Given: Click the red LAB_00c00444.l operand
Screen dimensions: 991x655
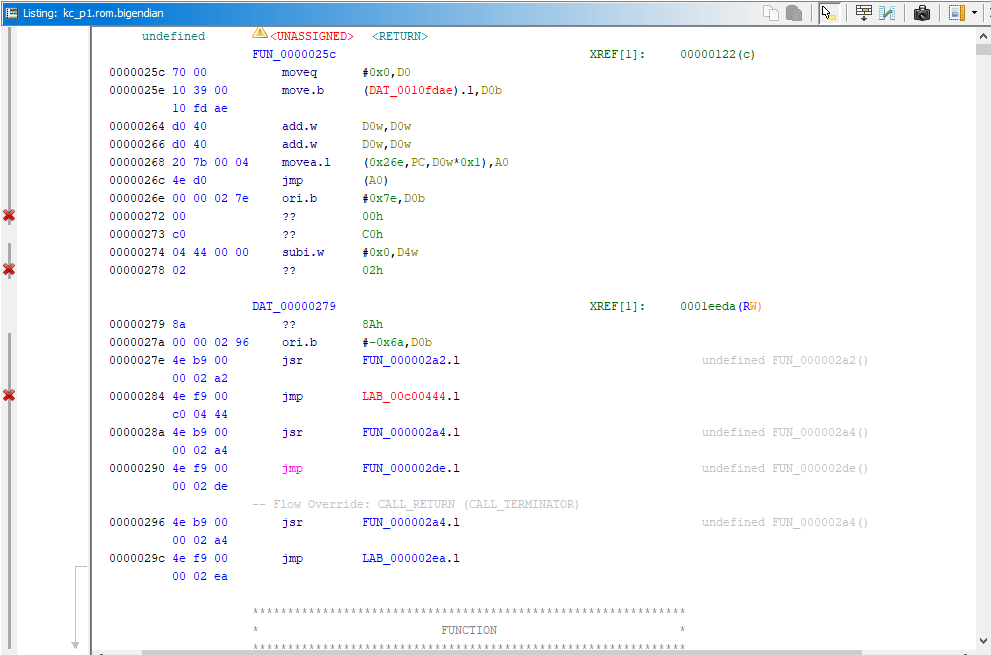Looking at the screenshot, I should (x=411, y=396).
